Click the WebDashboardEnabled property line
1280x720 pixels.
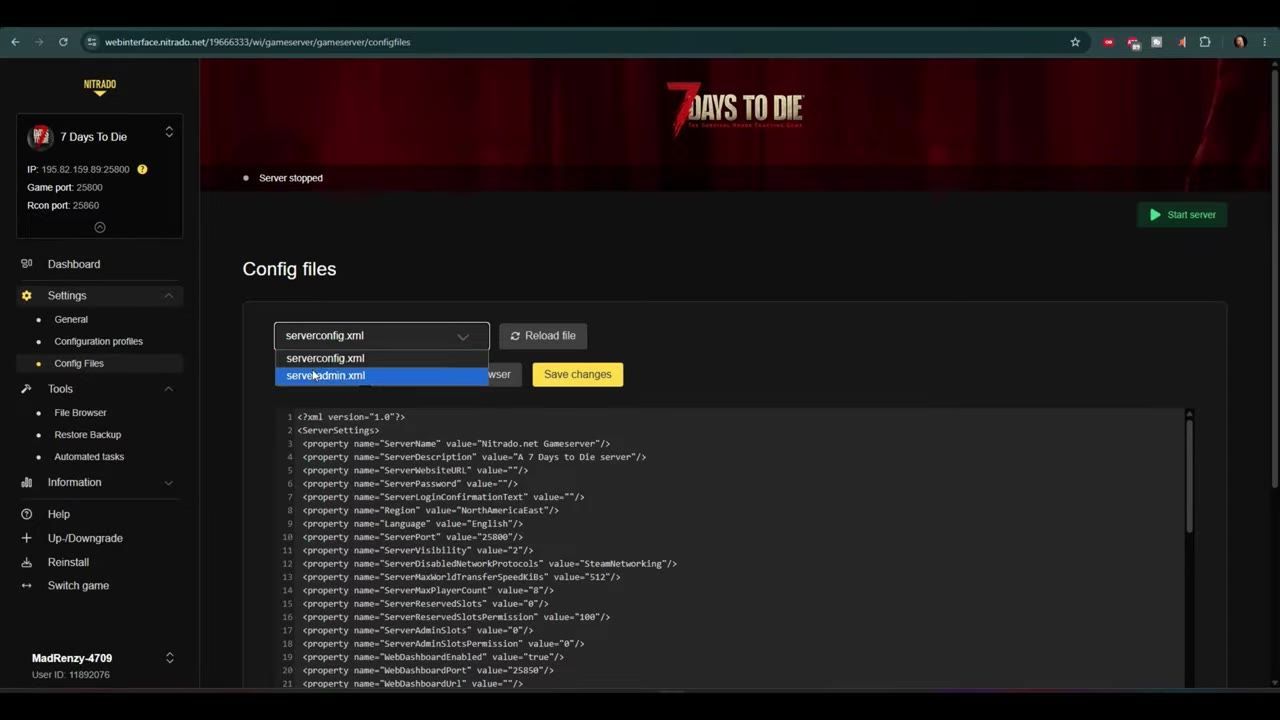[433, 657]
